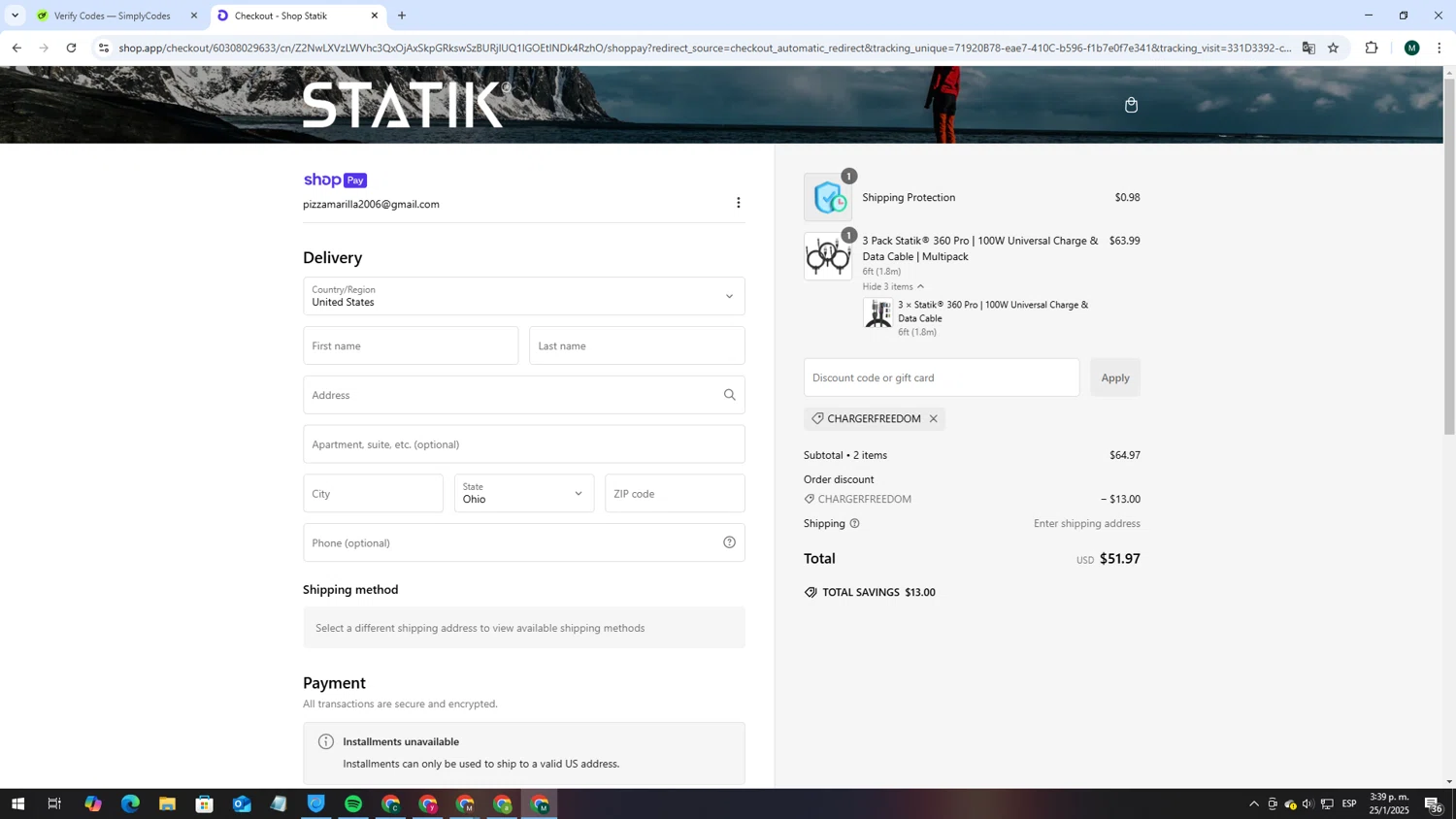Click the TOTAL SAVINGS $13.00 text

pyautogui.click(x=878, y=593)
